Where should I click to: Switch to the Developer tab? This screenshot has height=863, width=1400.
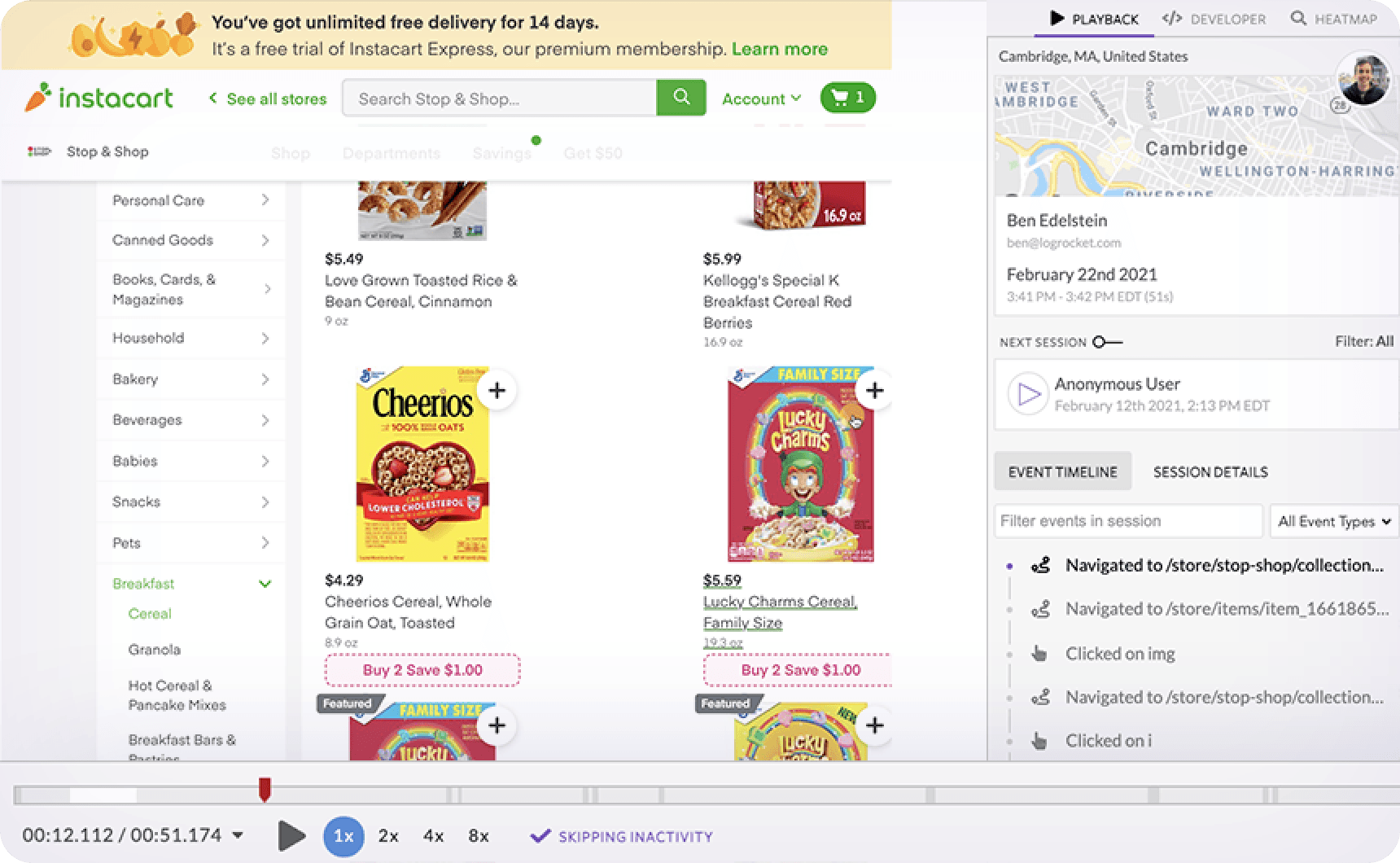click(1214, 18)
